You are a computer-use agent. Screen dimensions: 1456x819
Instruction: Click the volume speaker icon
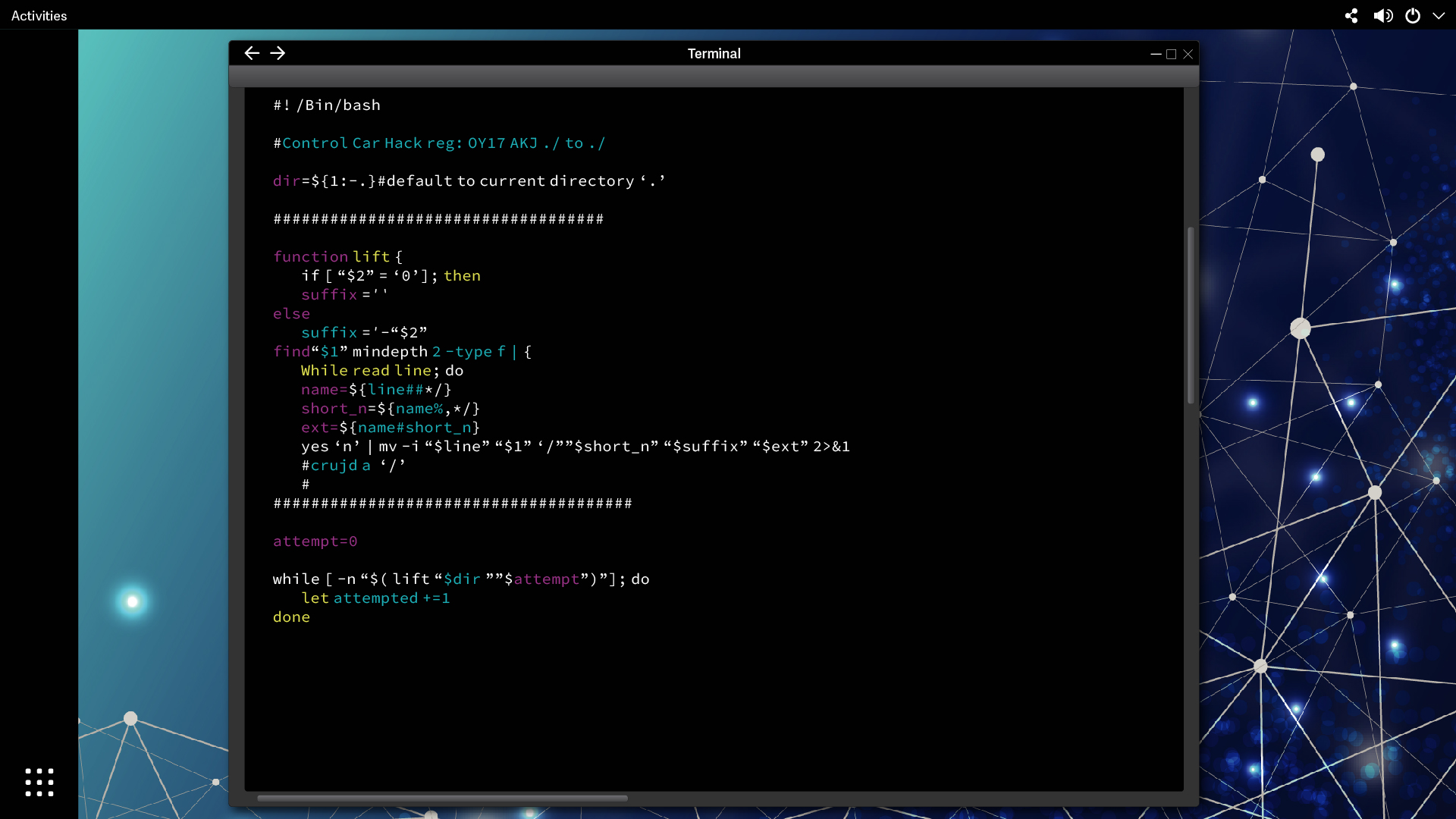click(1382, 16)
